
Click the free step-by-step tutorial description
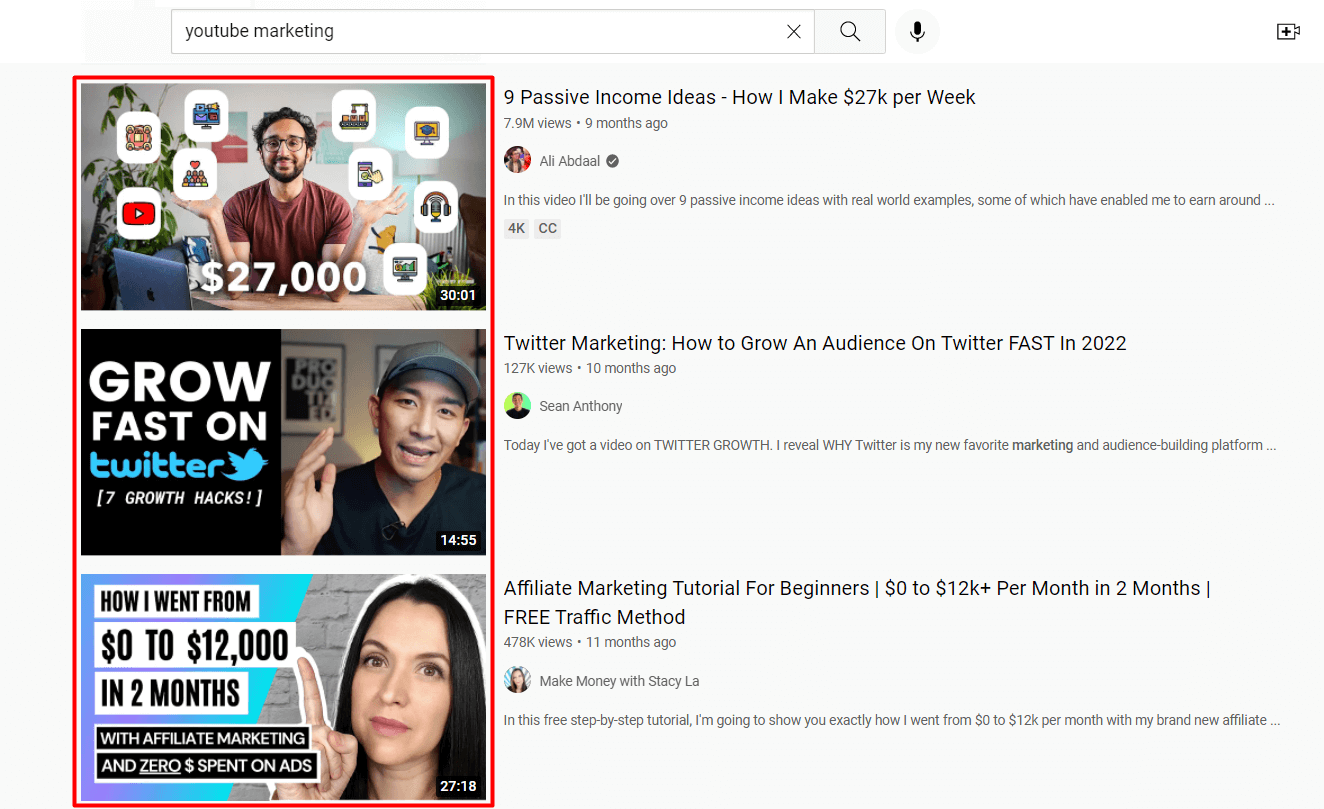pyautogui.click(x=892, y=720)
